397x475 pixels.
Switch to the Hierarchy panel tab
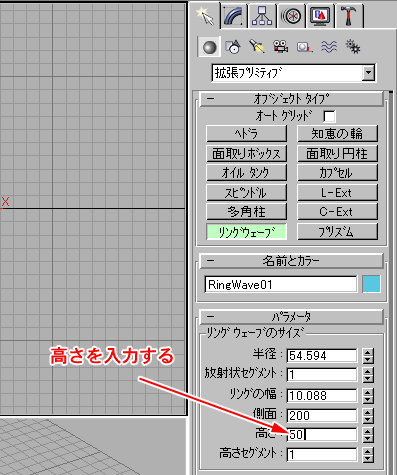coord(262,15)
